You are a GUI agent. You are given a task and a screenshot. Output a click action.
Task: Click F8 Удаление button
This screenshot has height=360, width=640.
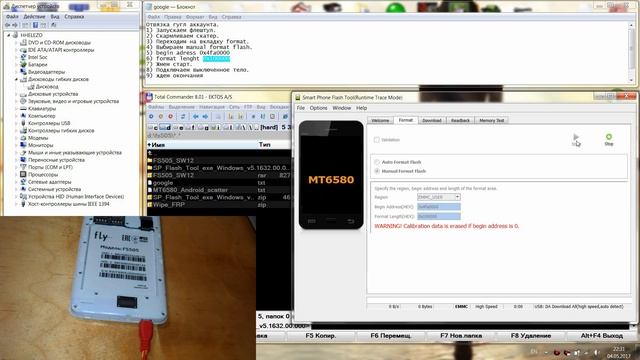(x=531, y=336)
